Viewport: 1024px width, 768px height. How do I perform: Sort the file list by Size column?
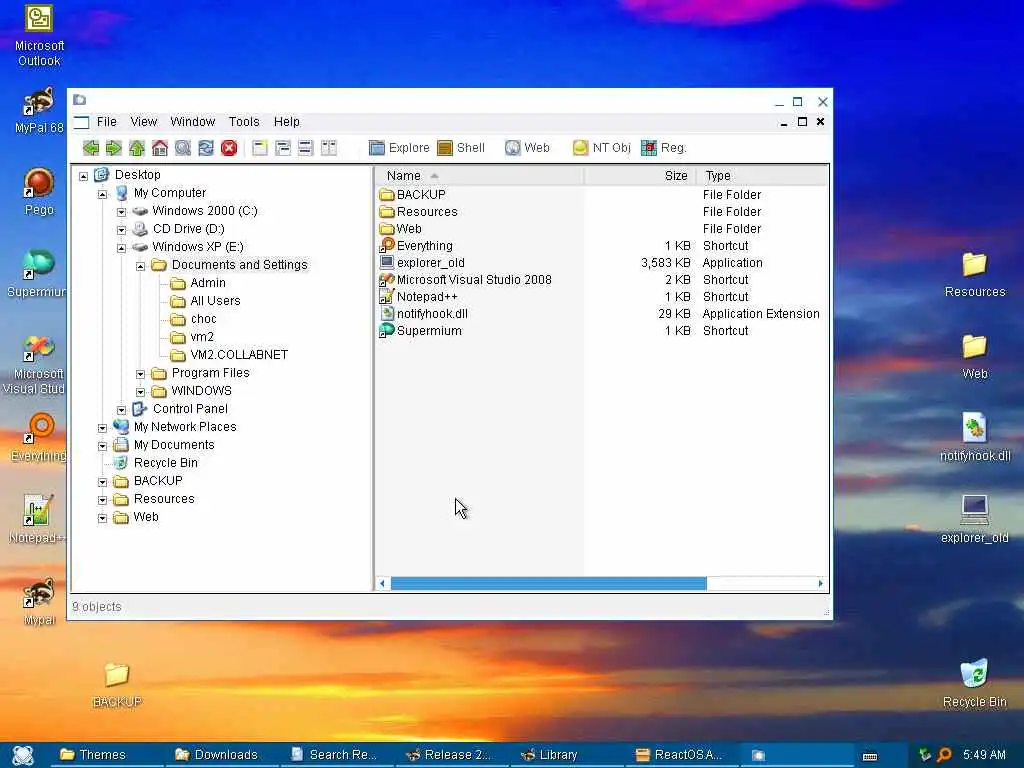click(x=640, y=176)
